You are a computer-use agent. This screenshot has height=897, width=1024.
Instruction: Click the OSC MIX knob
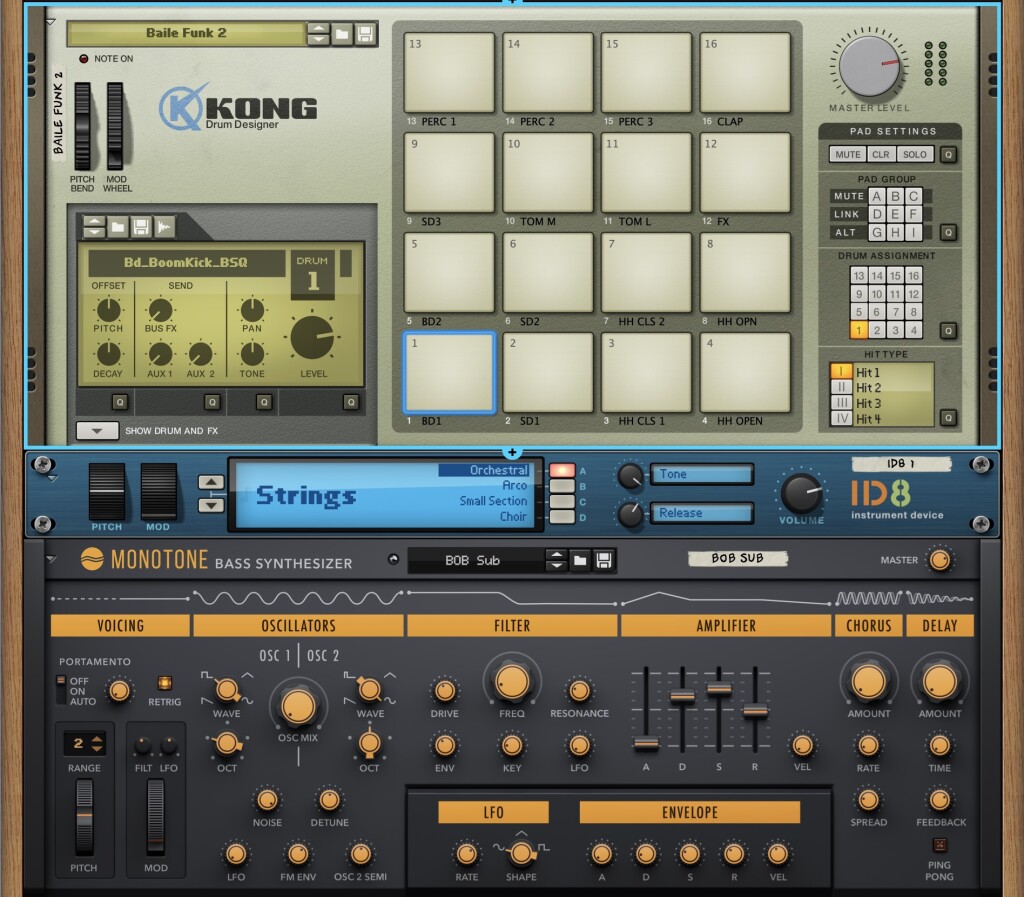coord(298,707)
